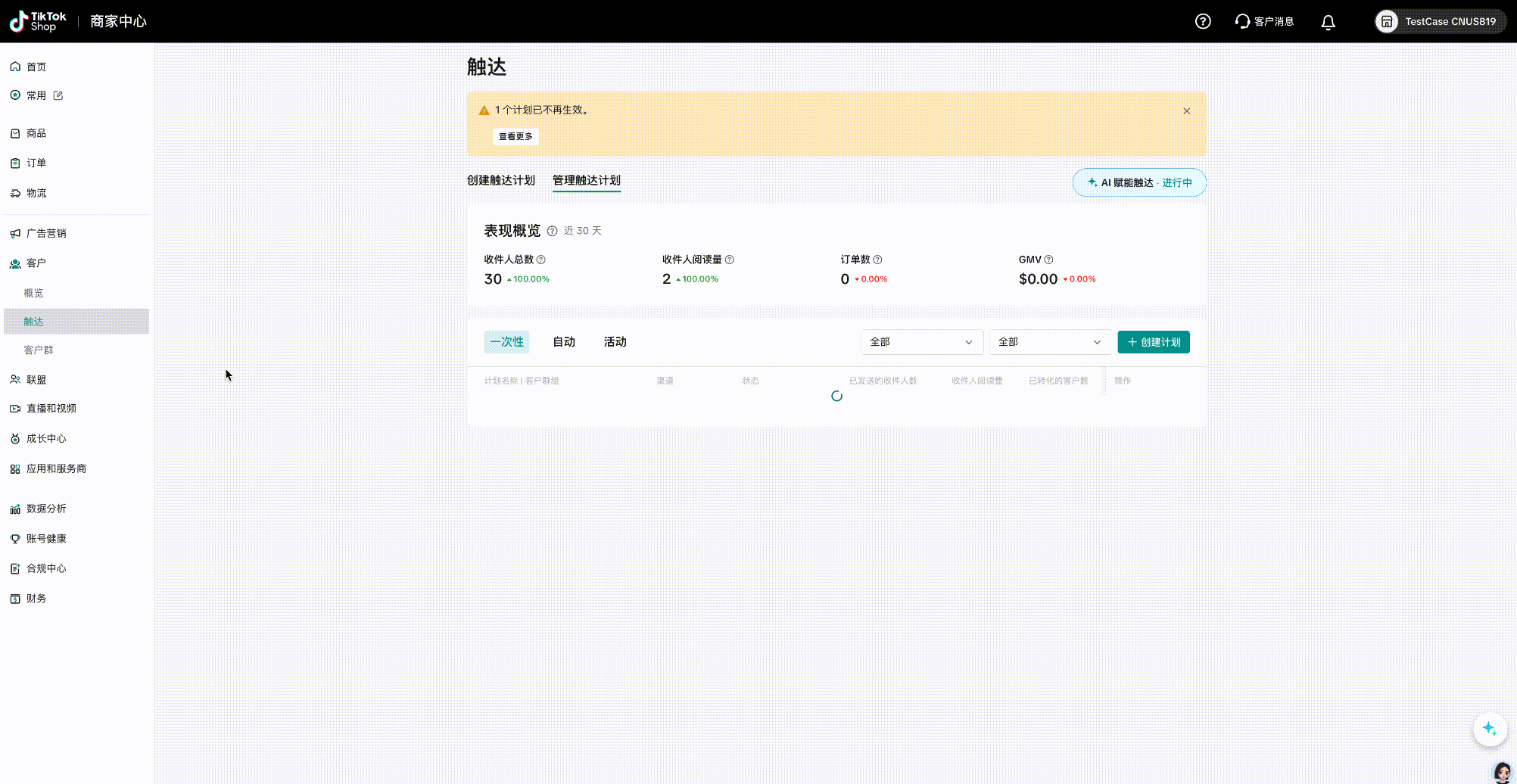Open the notifications bell icon
This screenshot has width=1517, height=784.
(1328, 22)
